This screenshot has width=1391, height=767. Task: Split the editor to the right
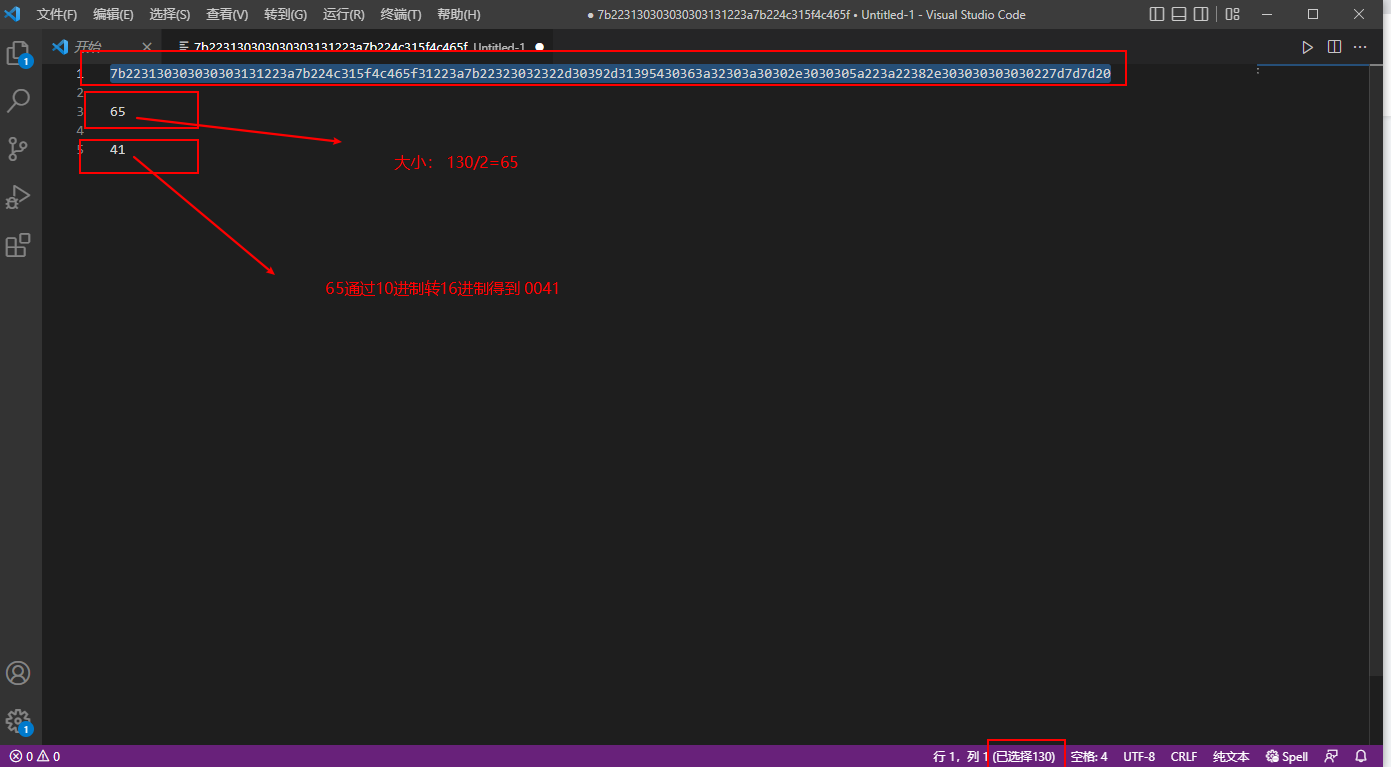(x=1334, y=47)
